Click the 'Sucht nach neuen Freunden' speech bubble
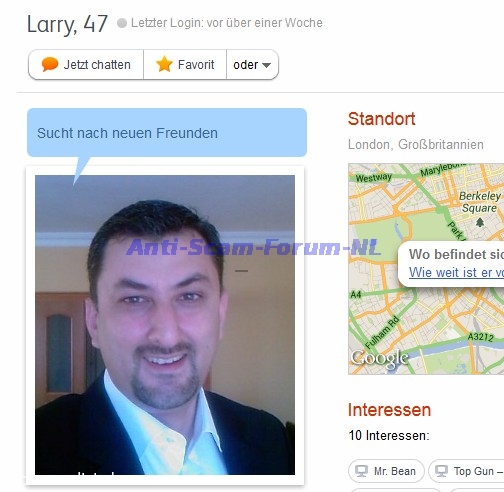Screen dimensions: 504x492 (167, 133)
